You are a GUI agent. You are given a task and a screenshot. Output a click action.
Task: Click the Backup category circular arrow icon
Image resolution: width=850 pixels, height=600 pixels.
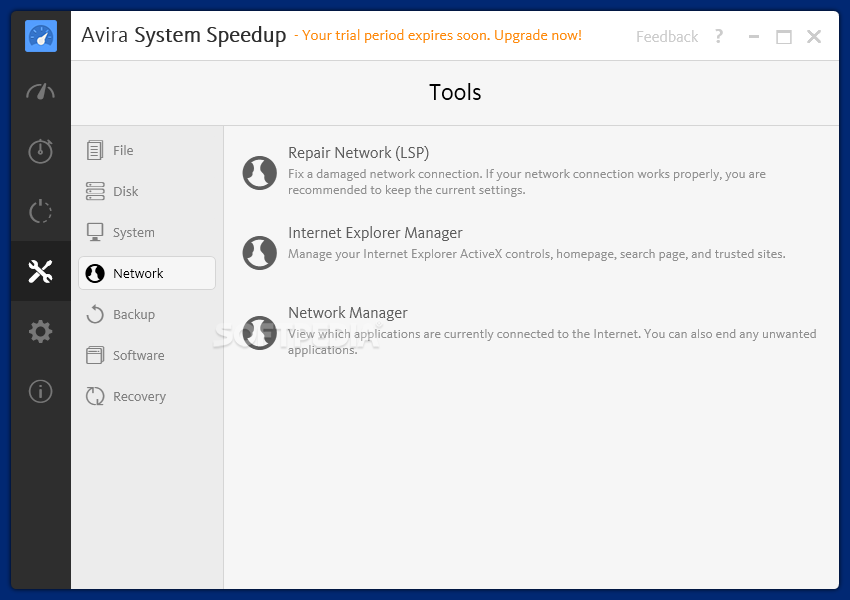(x=95, y=314)
